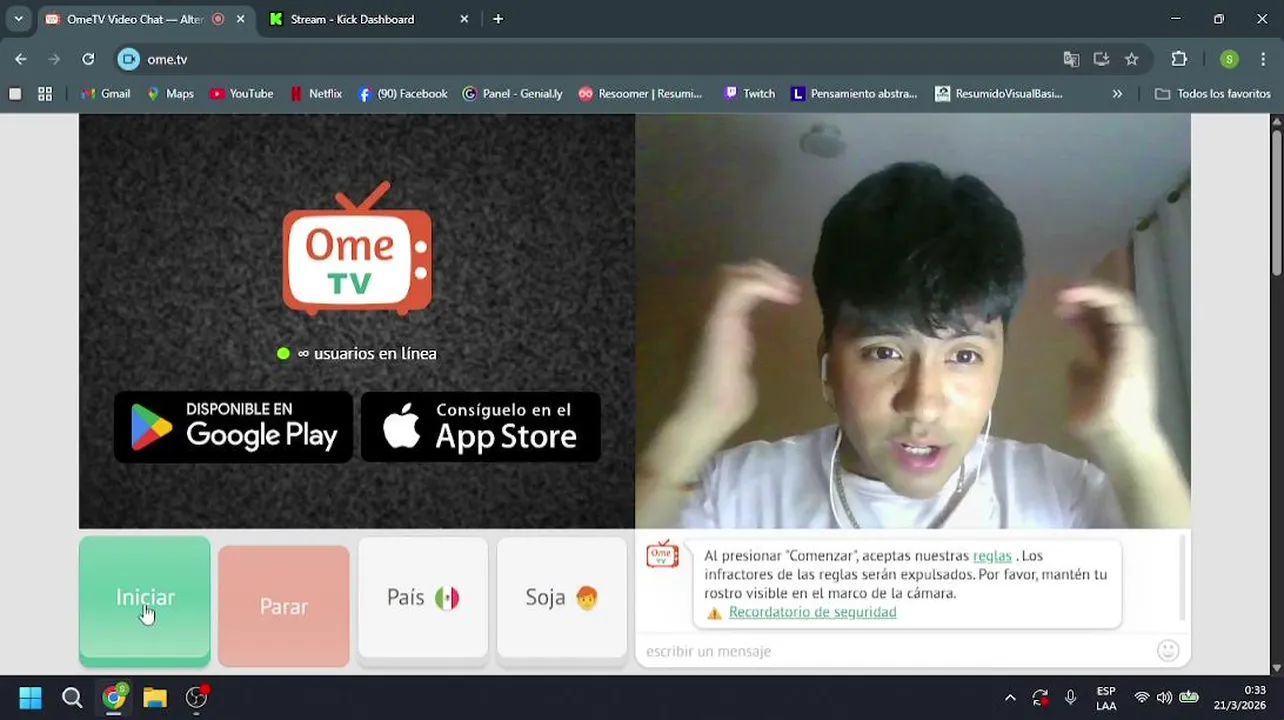
Task: Open the emoji picker smiley
Action: pyautogui.click(x=1168, y=651)
